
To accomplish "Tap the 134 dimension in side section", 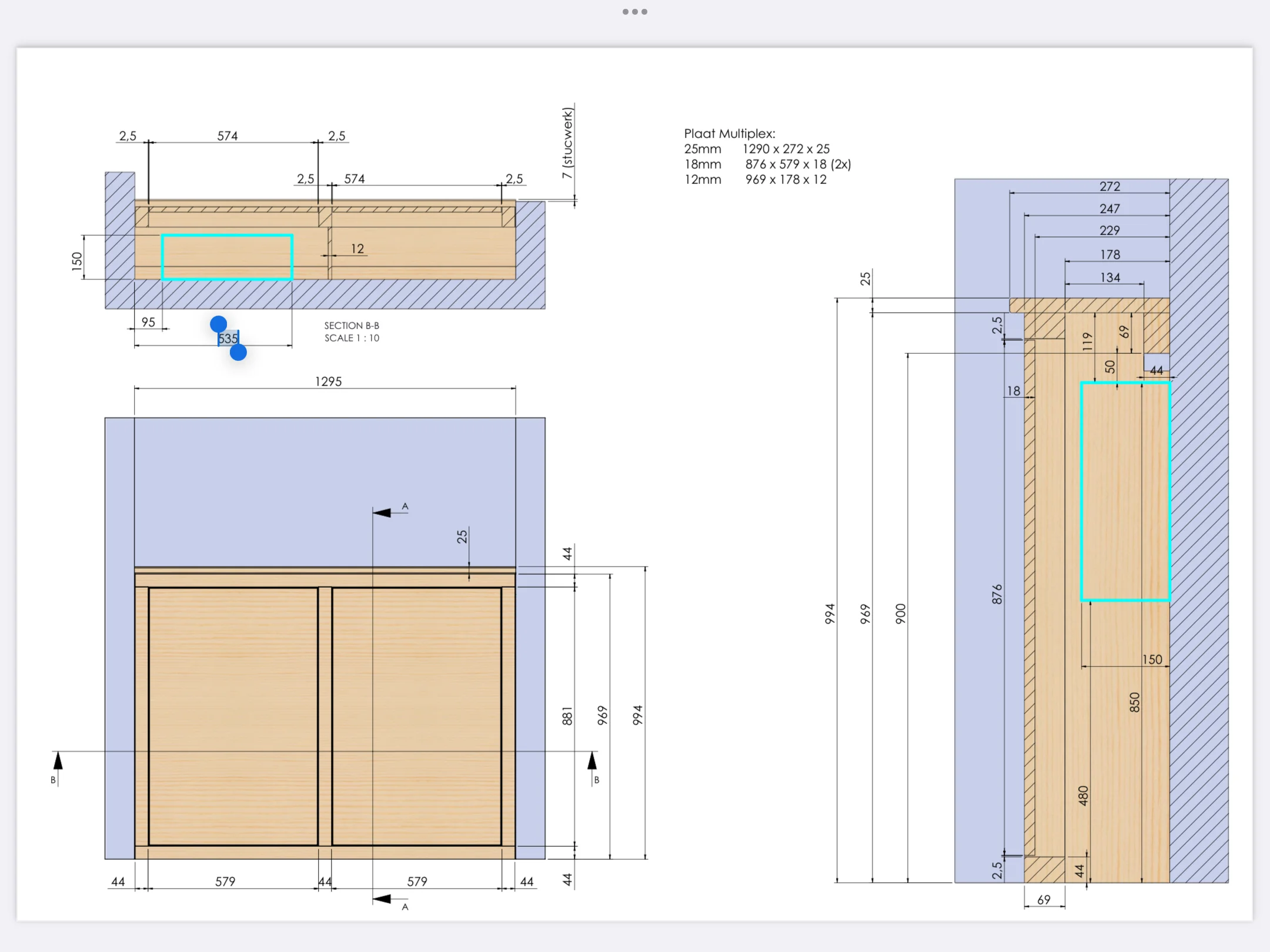I will pos(1109,277).
